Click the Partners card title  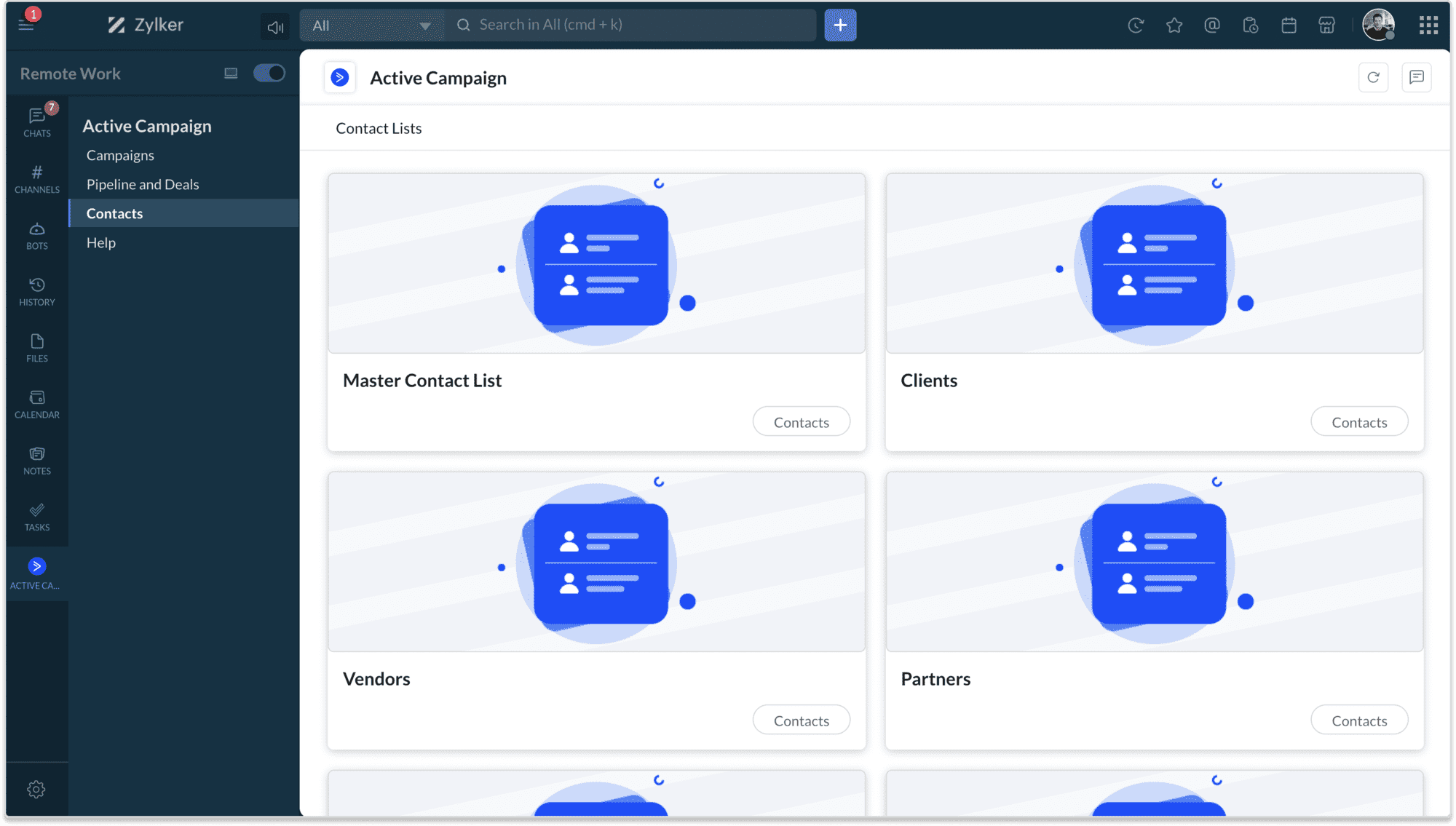(935, 679)
